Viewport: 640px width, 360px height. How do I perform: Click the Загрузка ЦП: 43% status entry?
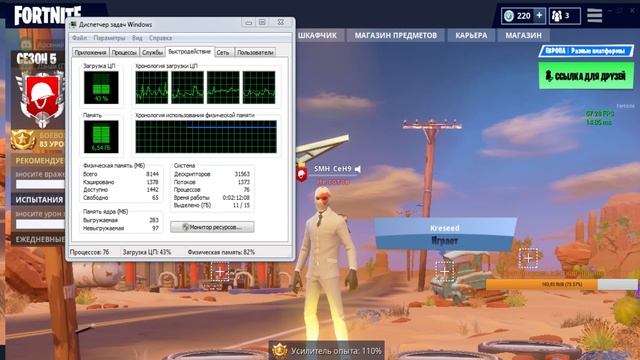(147, 252)
